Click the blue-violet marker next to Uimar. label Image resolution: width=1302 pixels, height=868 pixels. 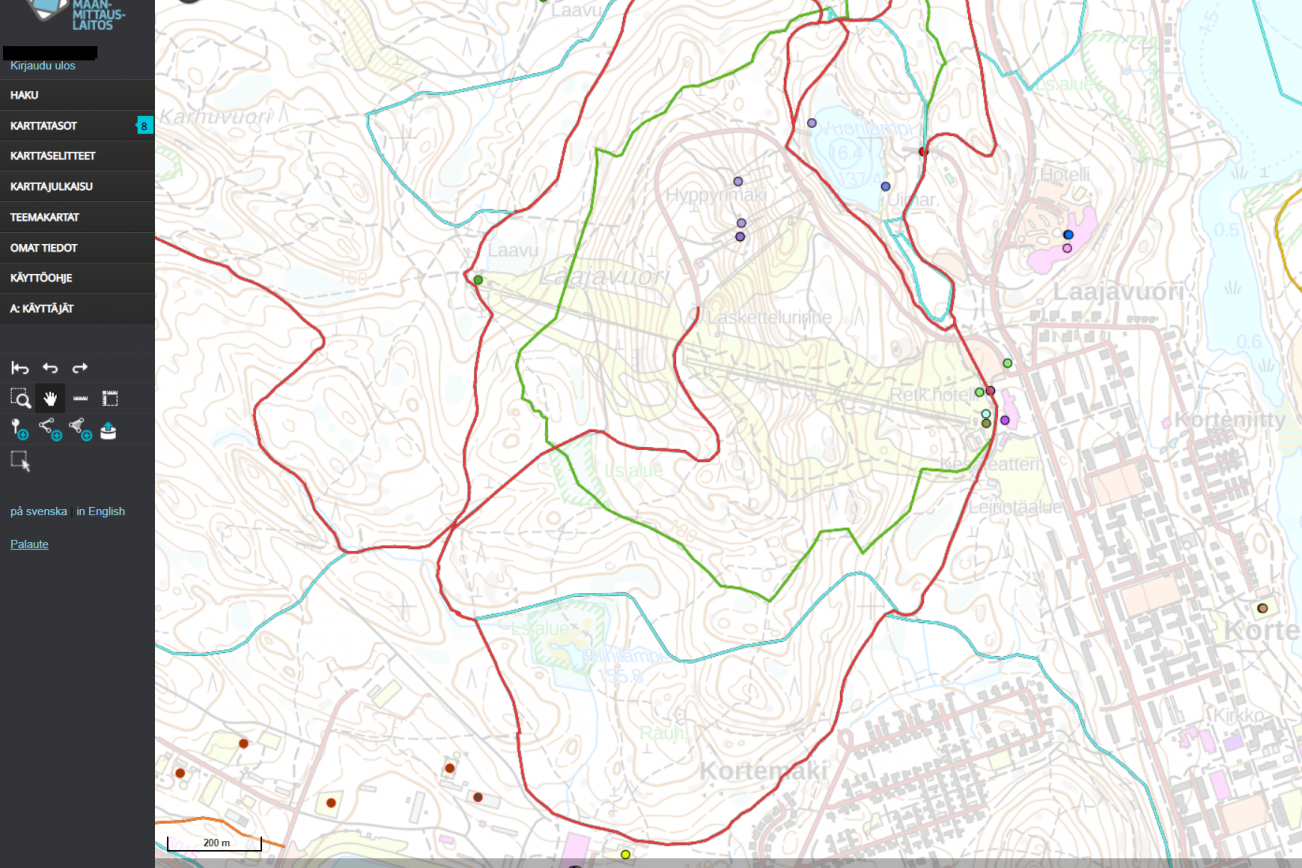[x=885, y=187]
